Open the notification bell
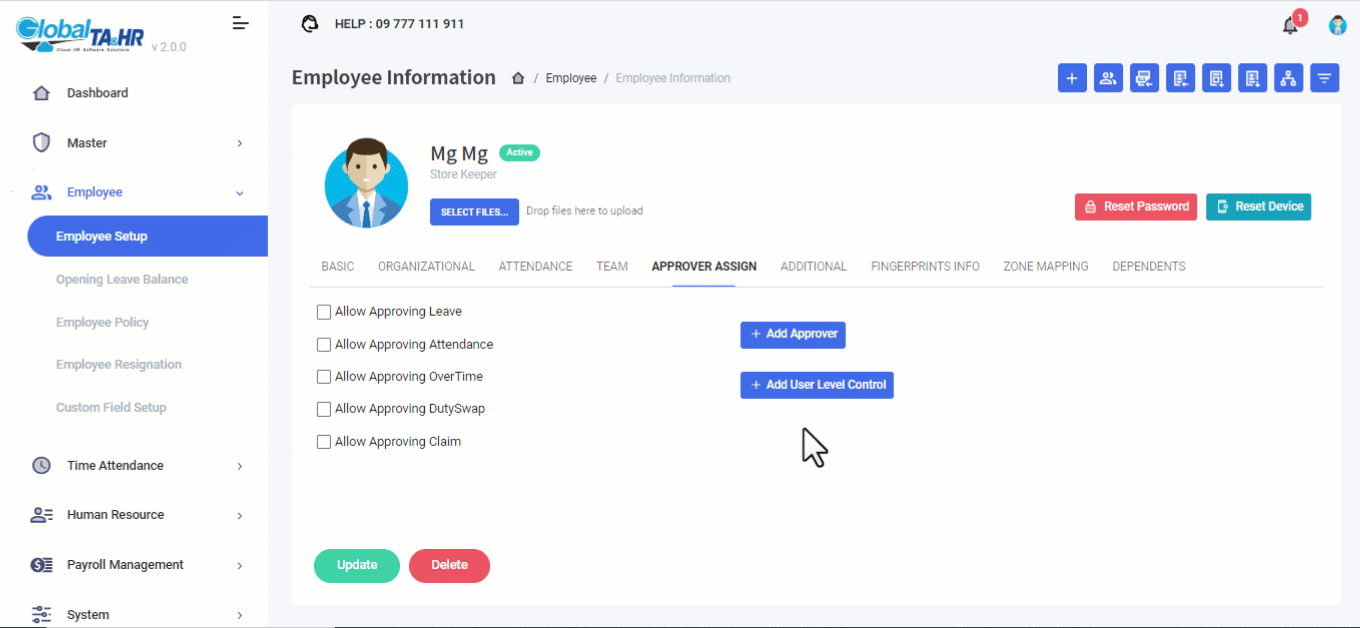This screenshot has width=1360, height=628. (1291, 26)
